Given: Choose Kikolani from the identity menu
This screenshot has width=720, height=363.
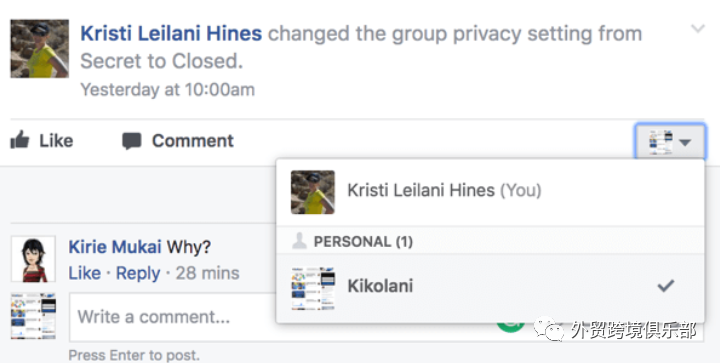Looking at the screenshot, I should (x=490, y=288).
